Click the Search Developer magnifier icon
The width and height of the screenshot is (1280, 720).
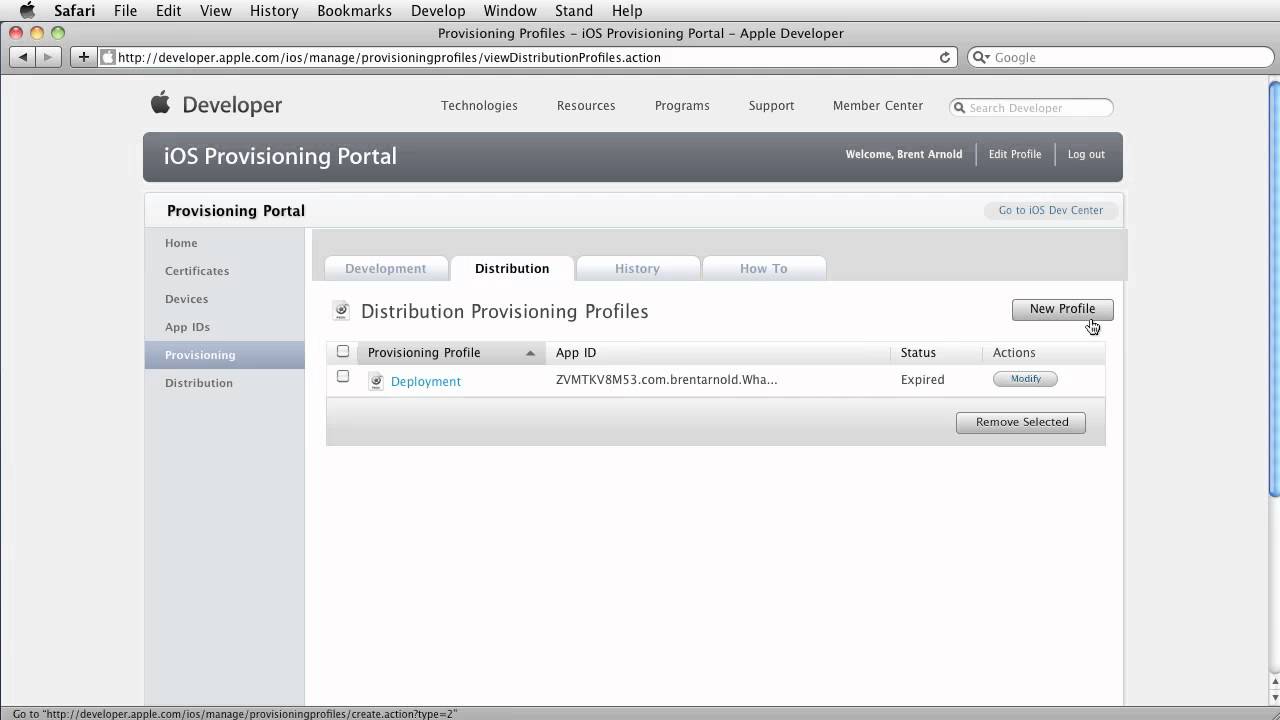(959, 108)
